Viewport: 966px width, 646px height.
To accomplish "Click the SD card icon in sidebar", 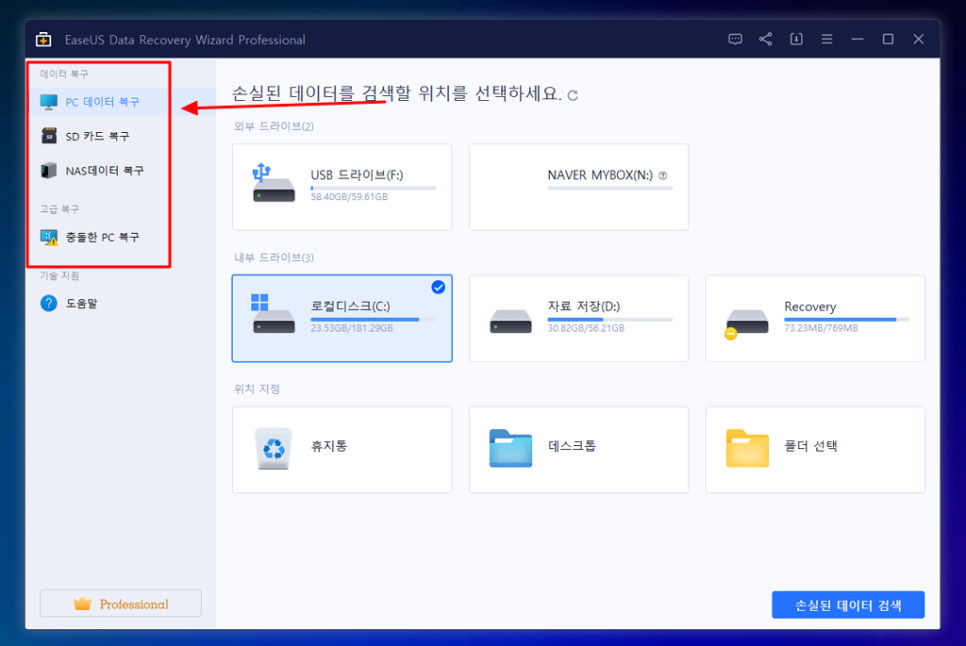I will point(49,135).
